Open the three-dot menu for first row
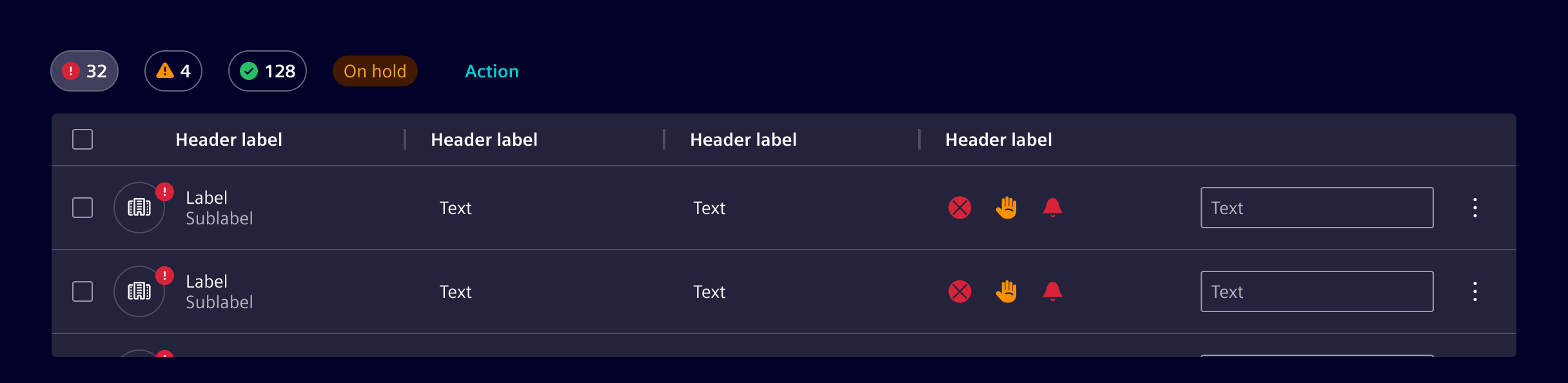 tap(1475, 208)
